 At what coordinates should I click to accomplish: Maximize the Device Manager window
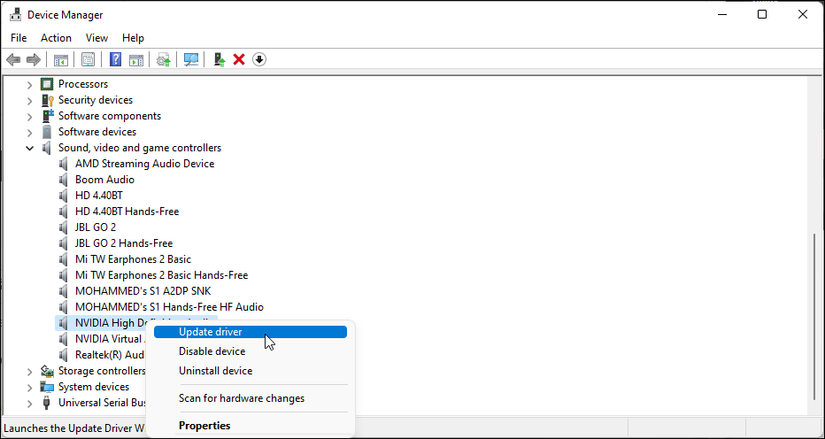pos(762,15)
